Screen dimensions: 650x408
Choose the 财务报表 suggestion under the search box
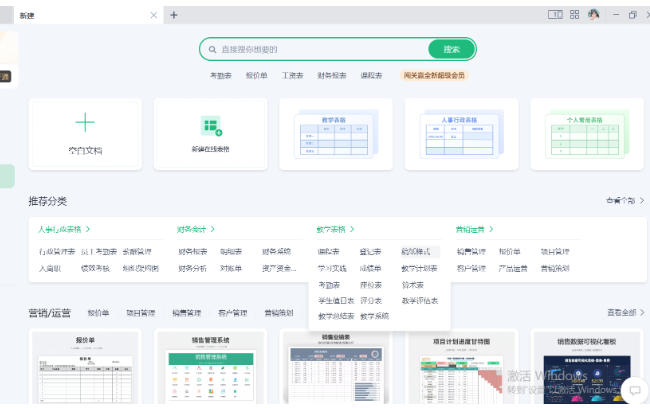(x=332, y=75)
